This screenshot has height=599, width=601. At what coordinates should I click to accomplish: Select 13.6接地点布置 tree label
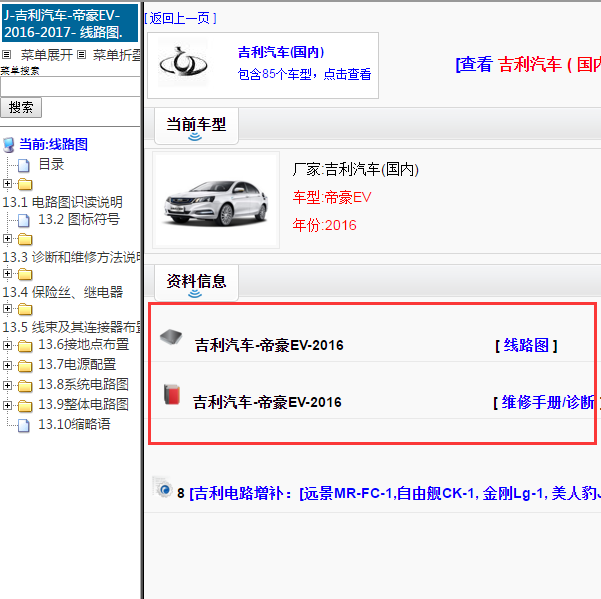pos(84,345)
